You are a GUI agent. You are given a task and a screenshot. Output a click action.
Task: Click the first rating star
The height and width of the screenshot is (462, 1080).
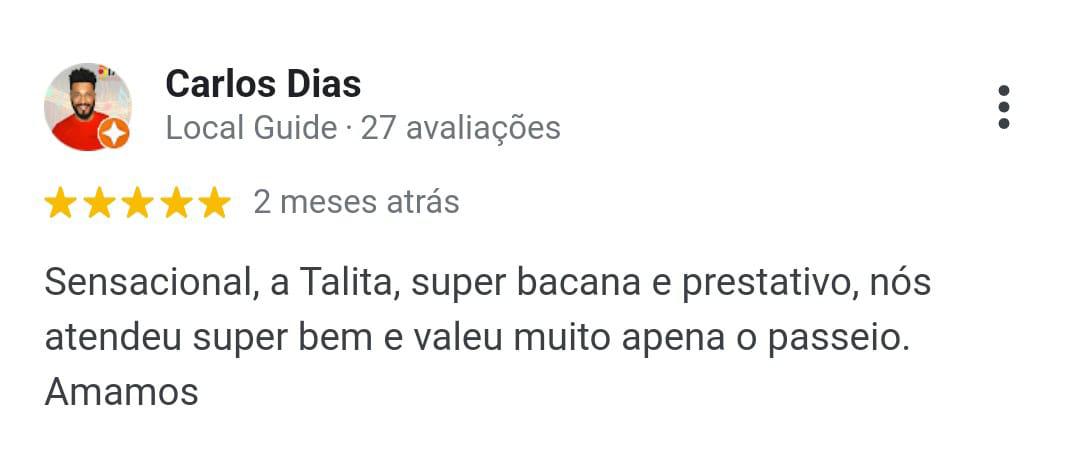(61, 203)
